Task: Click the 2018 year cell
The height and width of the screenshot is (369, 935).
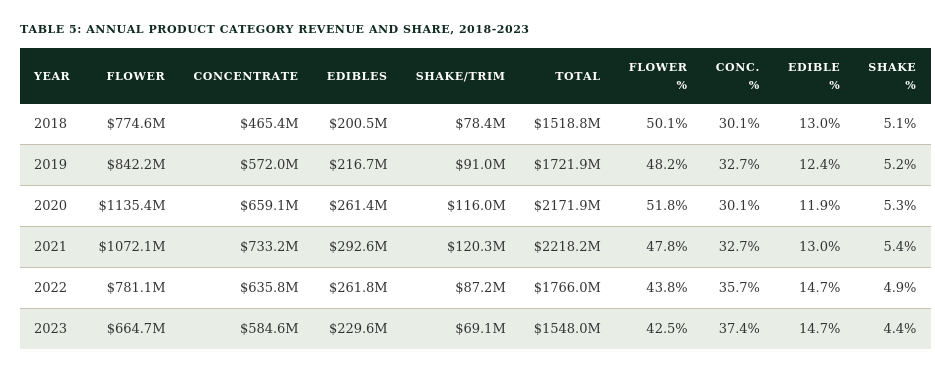Action: point(50,123)
